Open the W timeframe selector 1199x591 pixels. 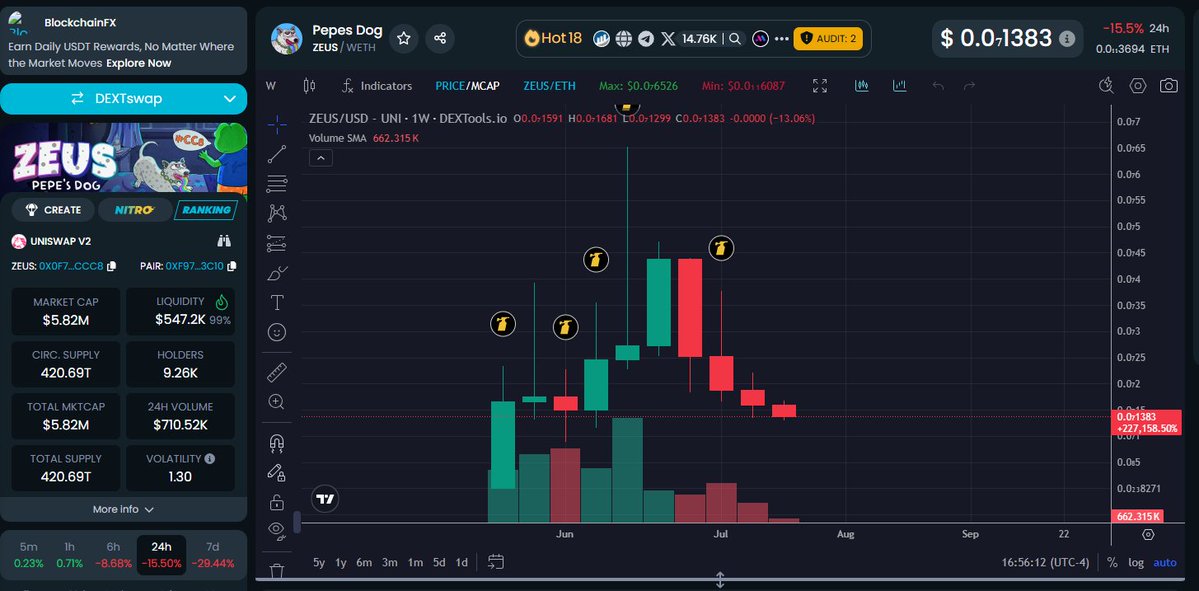(x=271, y=86)
